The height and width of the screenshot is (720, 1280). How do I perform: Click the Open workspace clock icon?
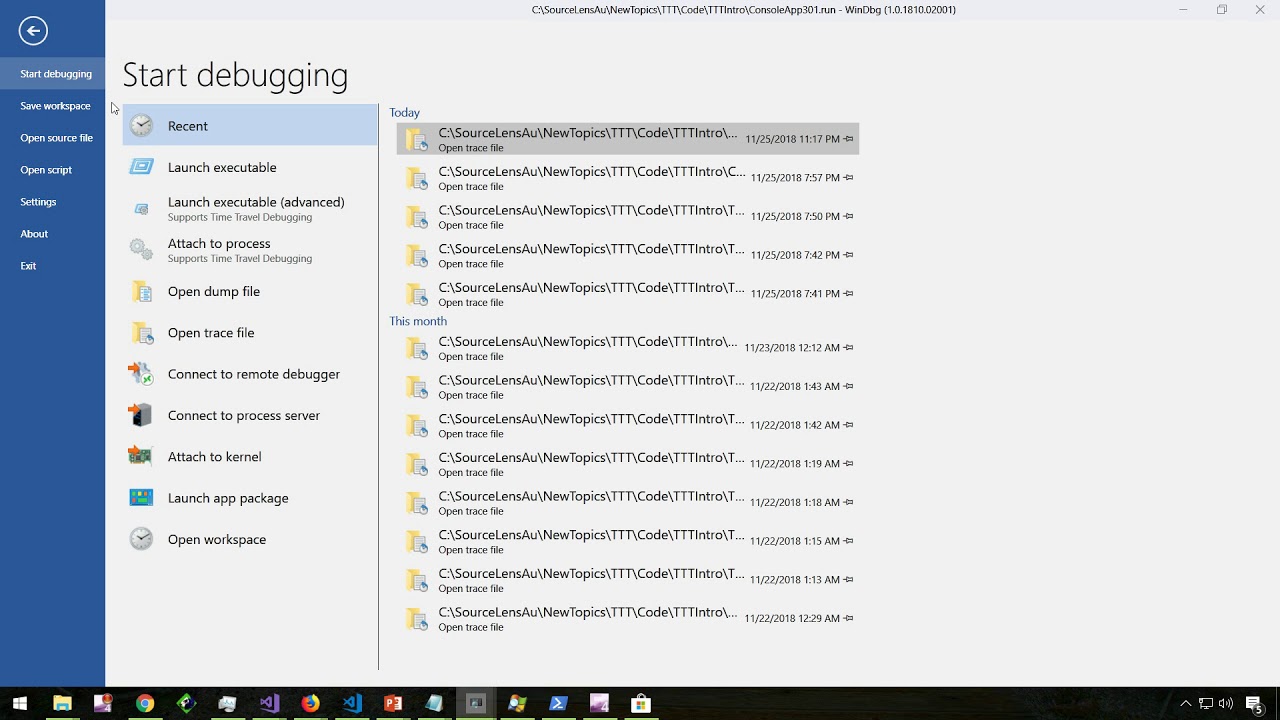click(x=142, y=539)
